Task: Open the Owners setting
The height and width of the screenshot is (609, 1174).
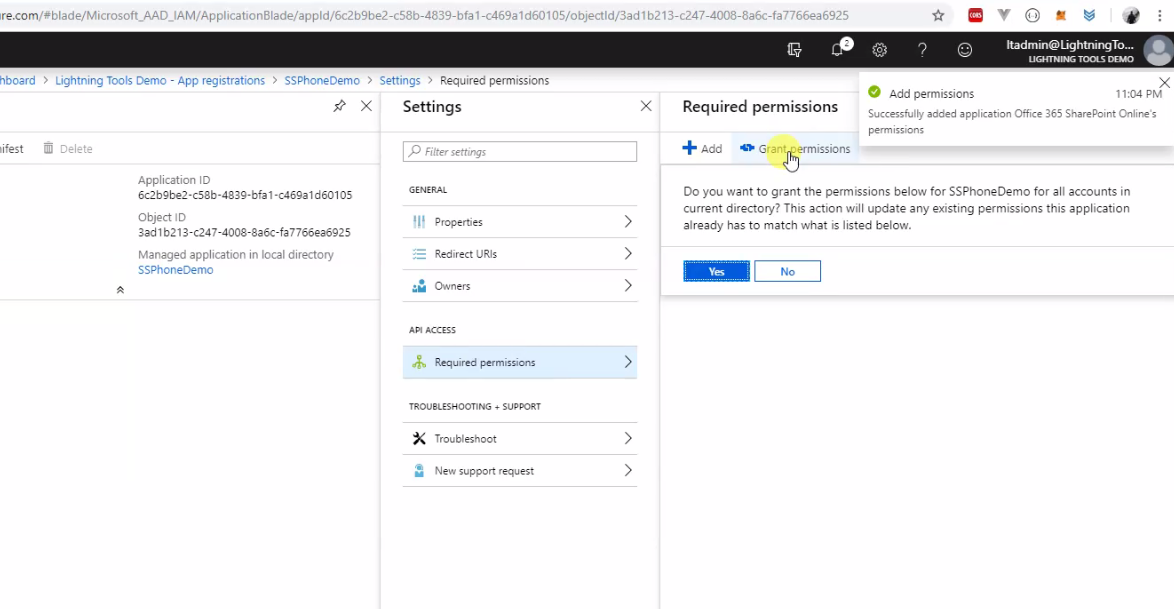Action: (520, 286)
